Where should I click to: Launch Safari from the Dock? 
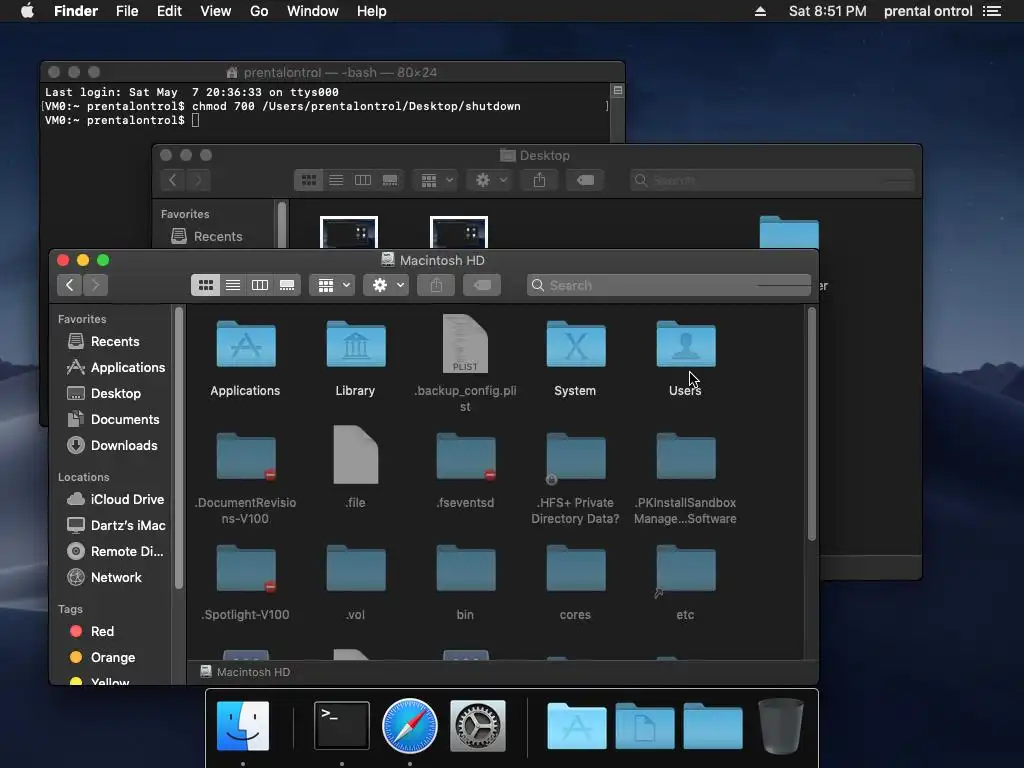click(x=409, y=726)
